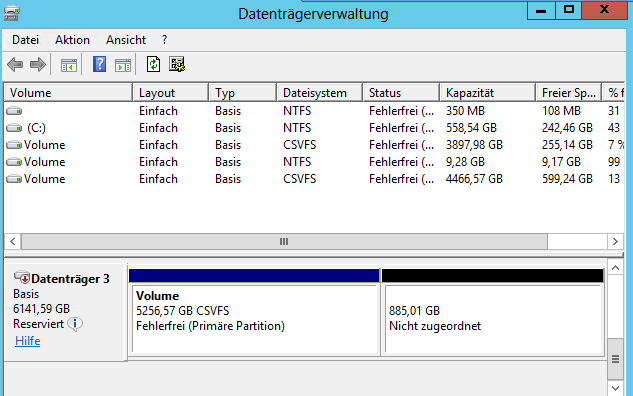This screenshot has height=396, width=633.
Task: Sort by the Layout column header
Action: [170, 93]
